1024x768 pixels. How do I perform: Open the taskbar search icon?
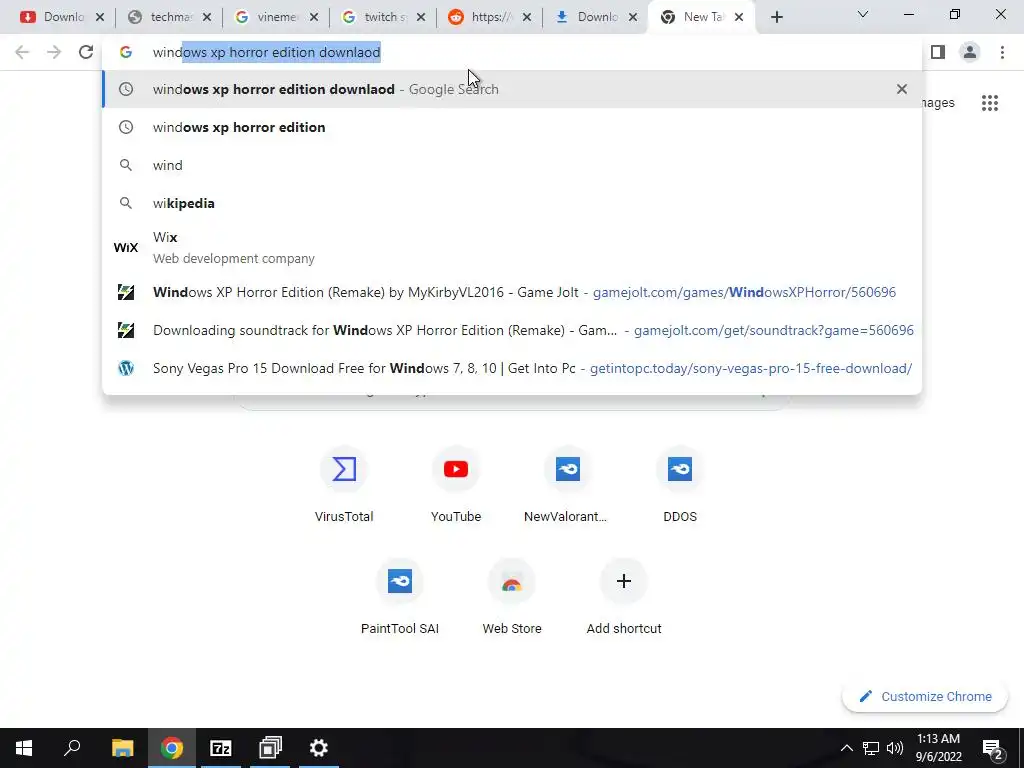pyautogui.click(x=72, y=748)
